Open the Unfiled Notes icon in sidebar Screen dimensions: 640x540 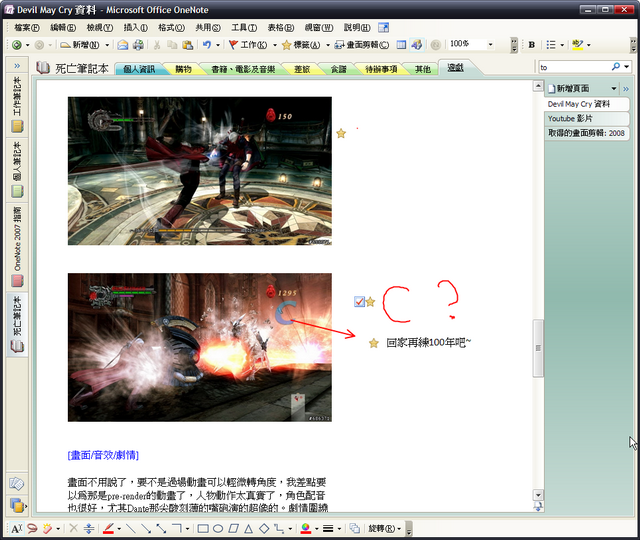click(17, 484)
